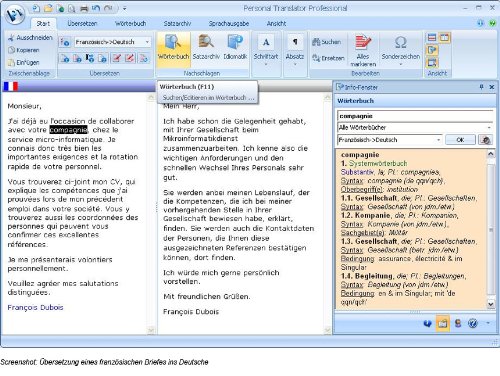
Task: Toggle the split-view layout icon in Ansicht group
Action: pos(444,38)
